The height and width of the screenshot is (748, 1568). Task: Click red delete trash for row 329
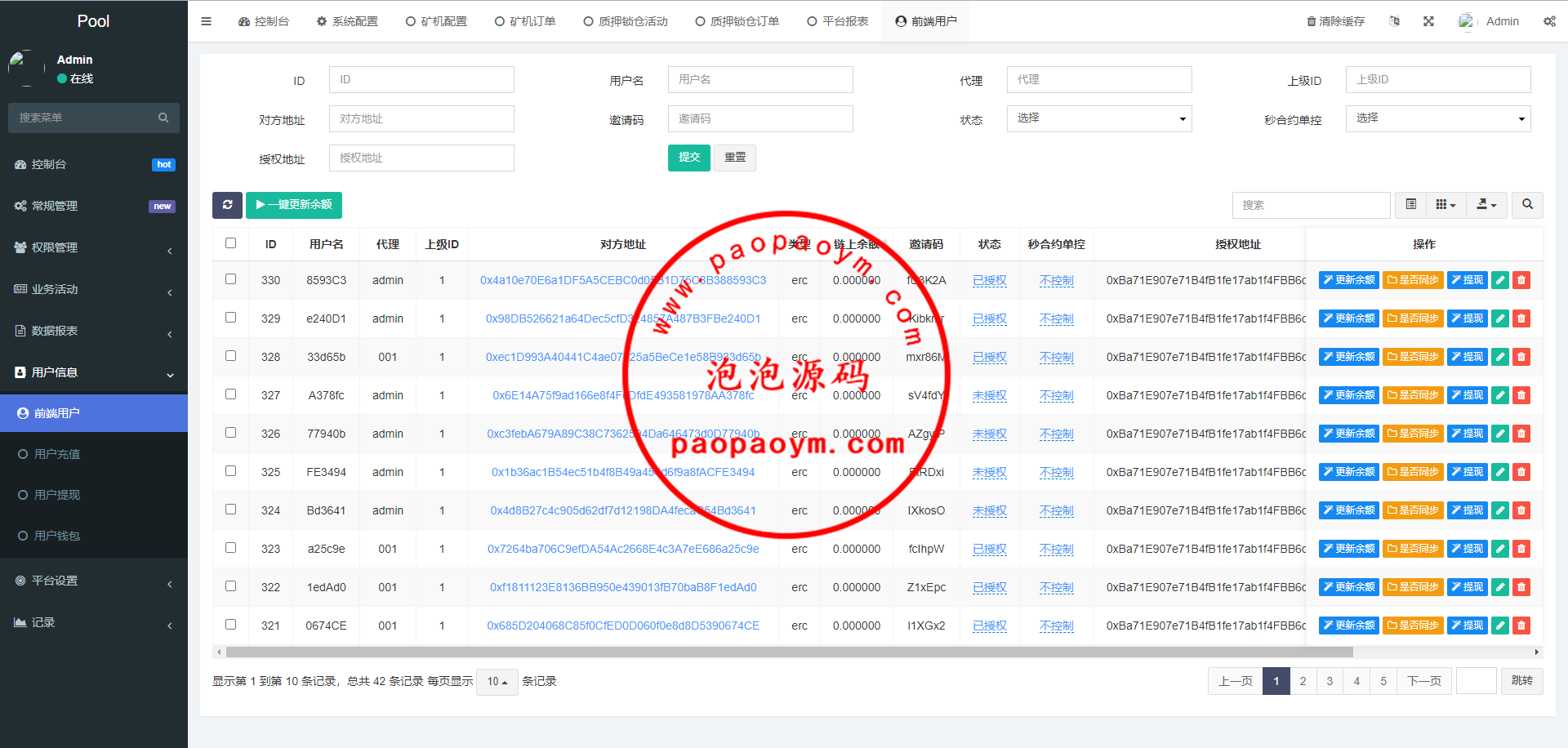tap(1521, 318)
